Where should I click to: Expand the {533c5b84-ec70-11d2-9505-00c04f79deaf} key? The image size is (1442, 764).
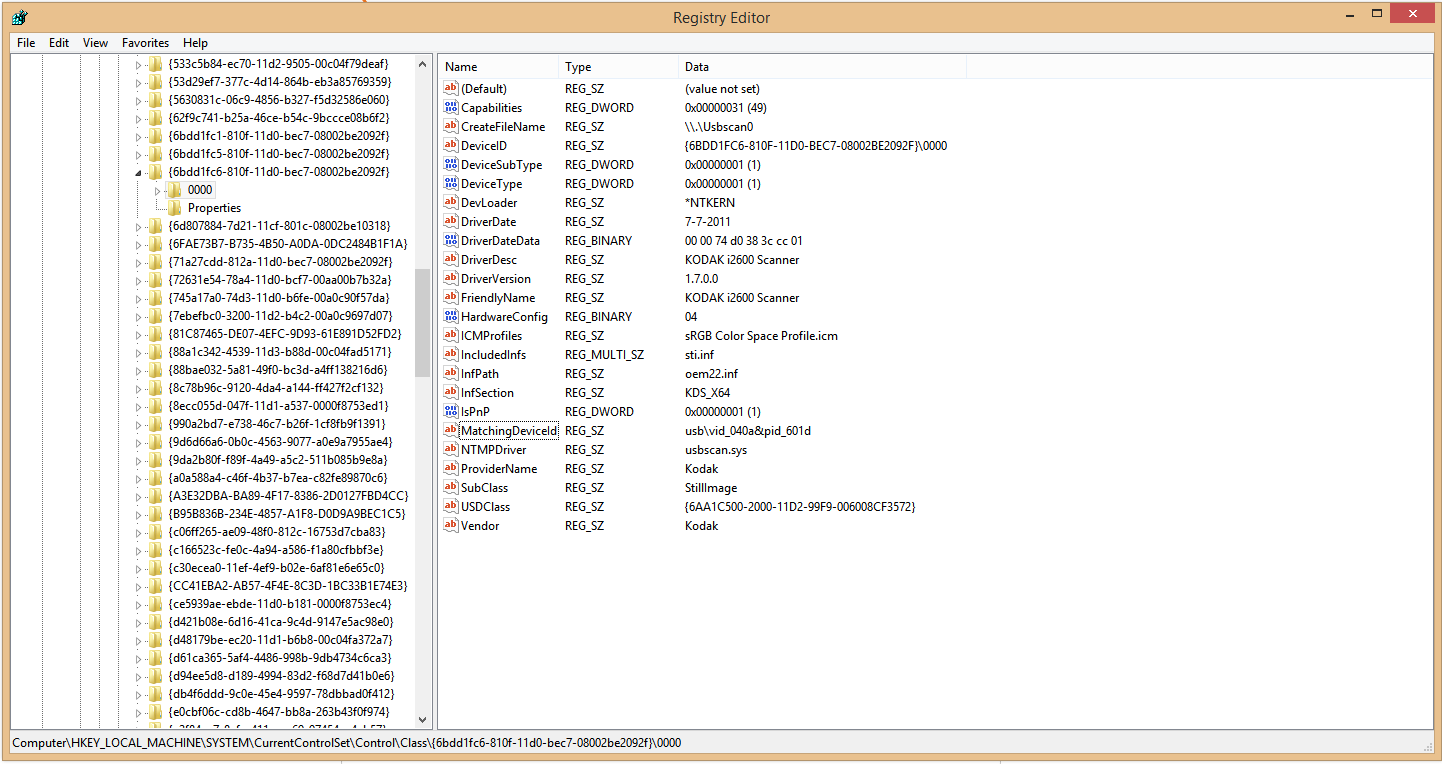click(x=139, y=64)
